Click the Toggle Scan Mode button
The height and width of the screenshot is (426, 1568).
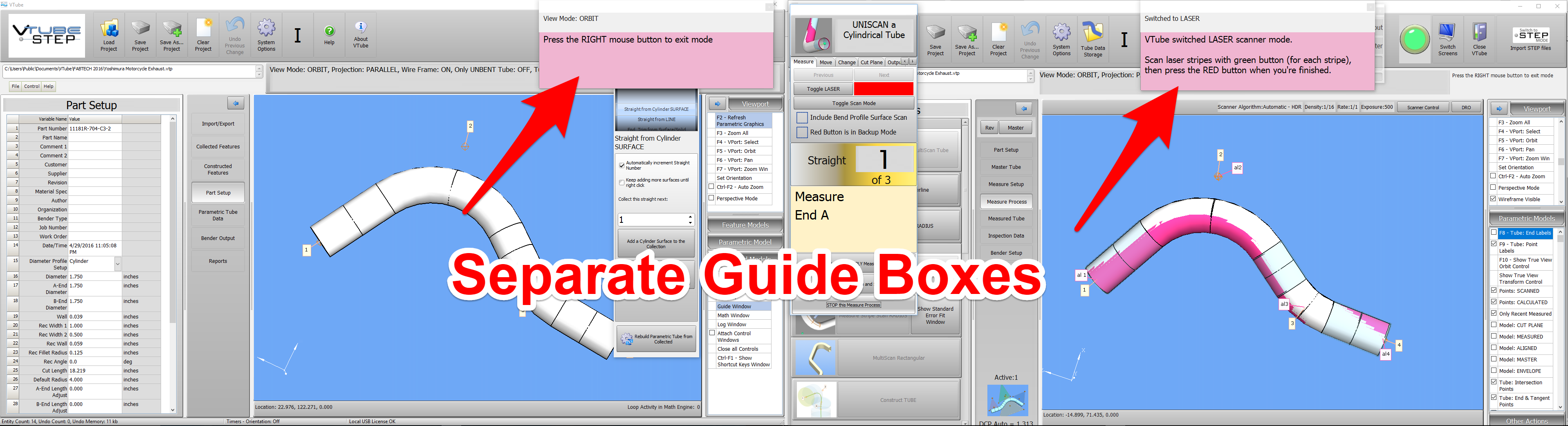coord(853,103)
